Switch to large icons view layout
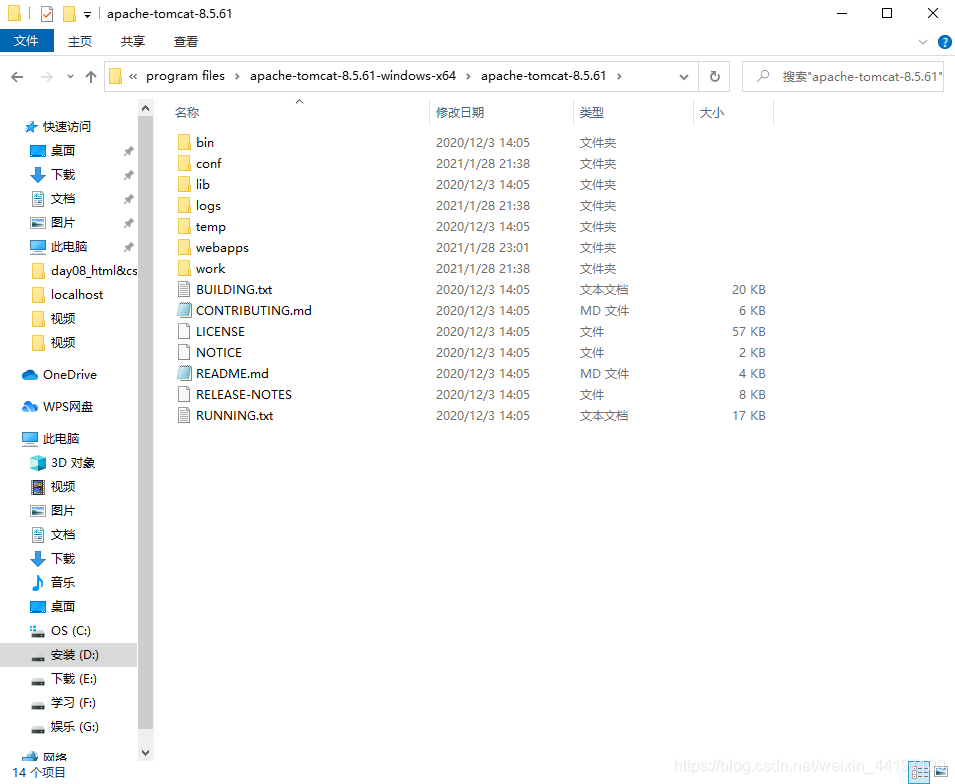This screenshot has height=784, width=955. point(940,772)
